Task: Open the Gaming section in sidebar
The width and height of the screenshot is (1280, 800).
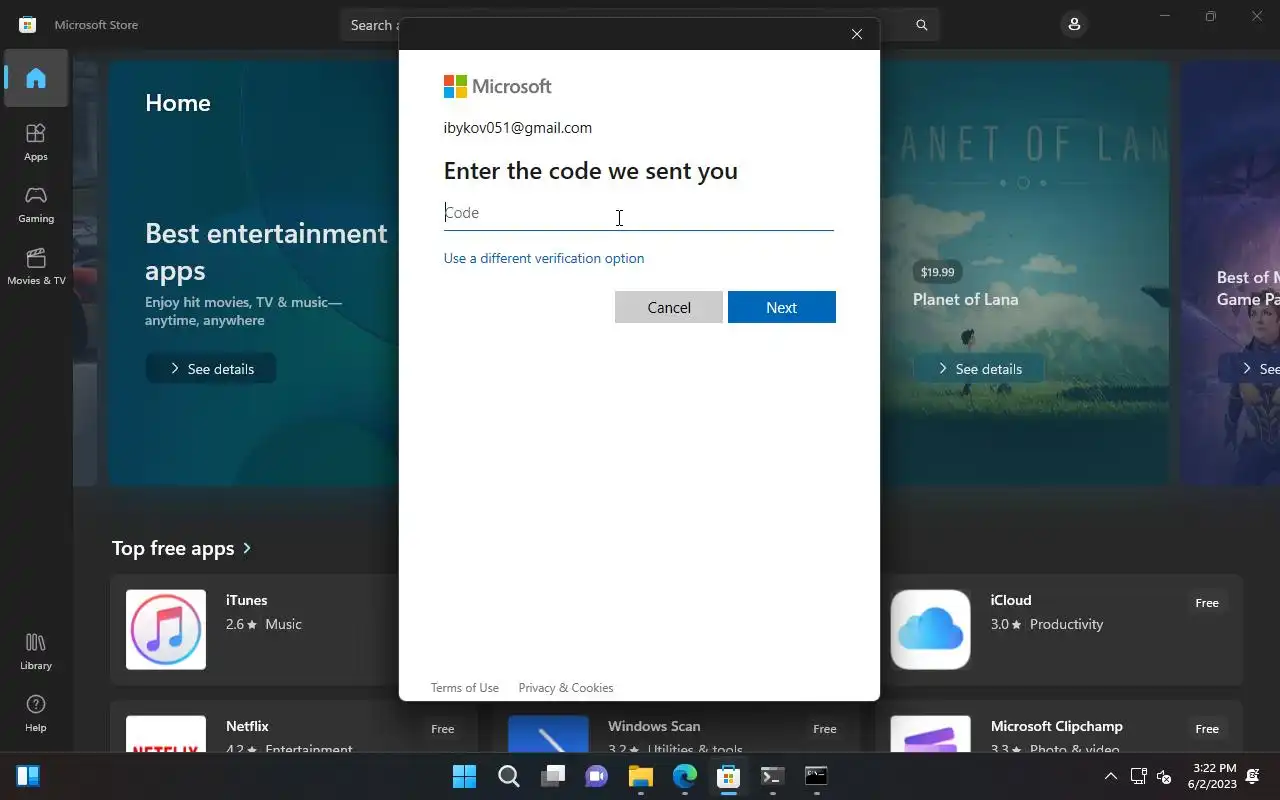Action: click(x=36, y=204)
